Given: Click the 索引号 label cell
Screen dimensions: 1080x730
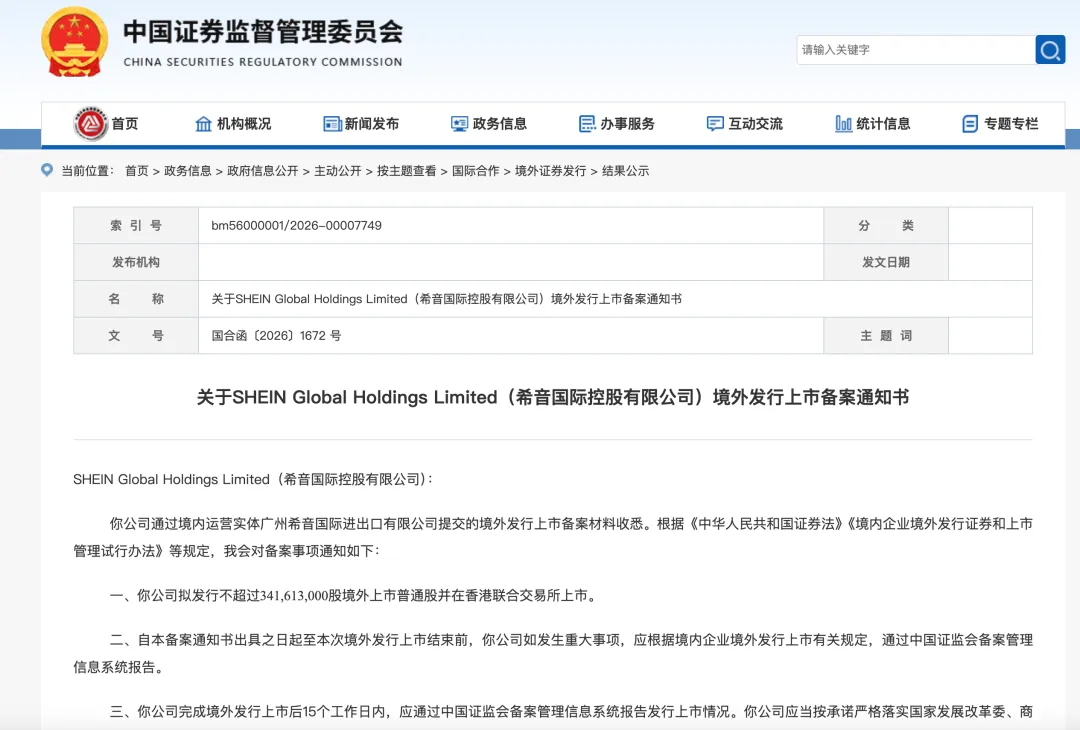Looking at the screenshot, I should [x=136, y=225].
